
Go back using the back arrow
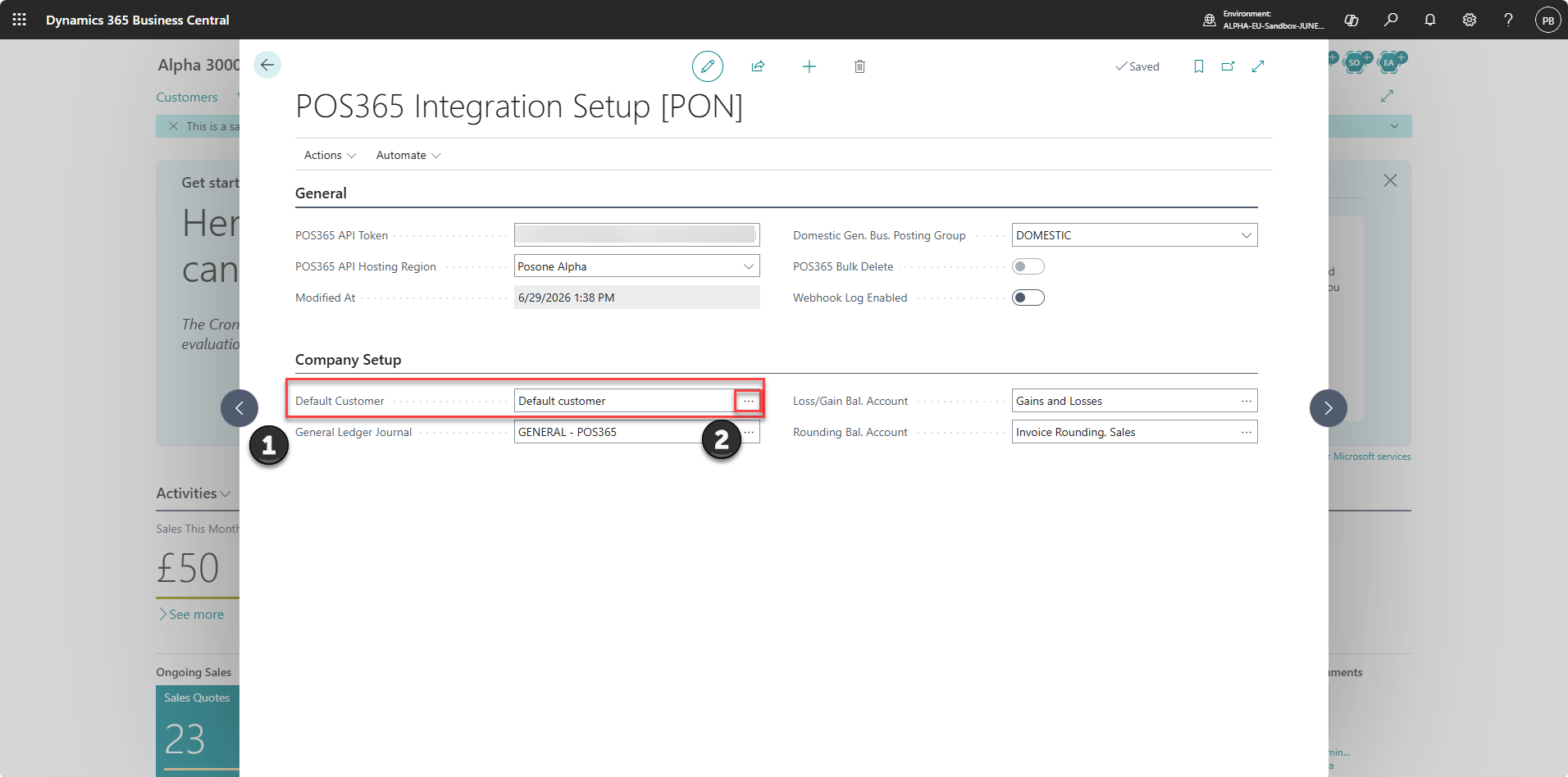tap(267, 65)
